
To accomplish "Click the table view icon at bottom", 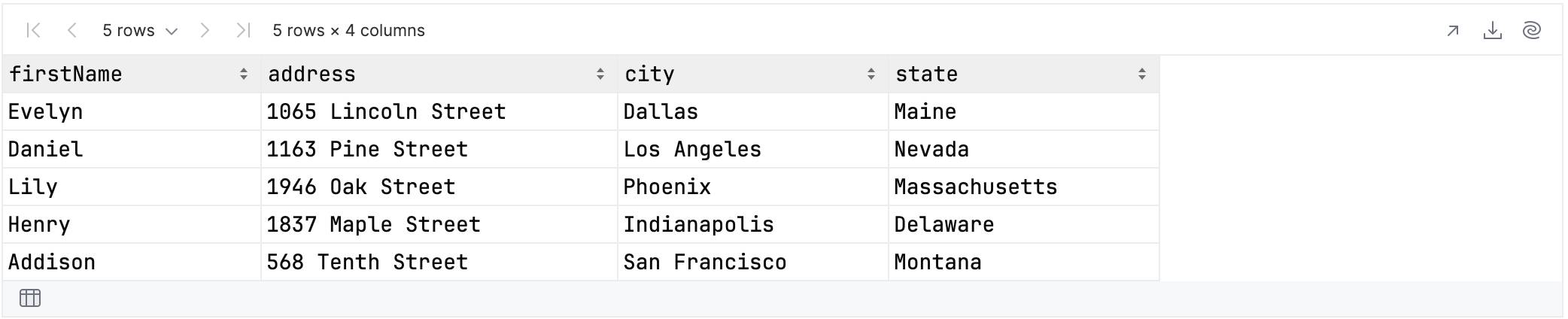I will pos(30,298).
